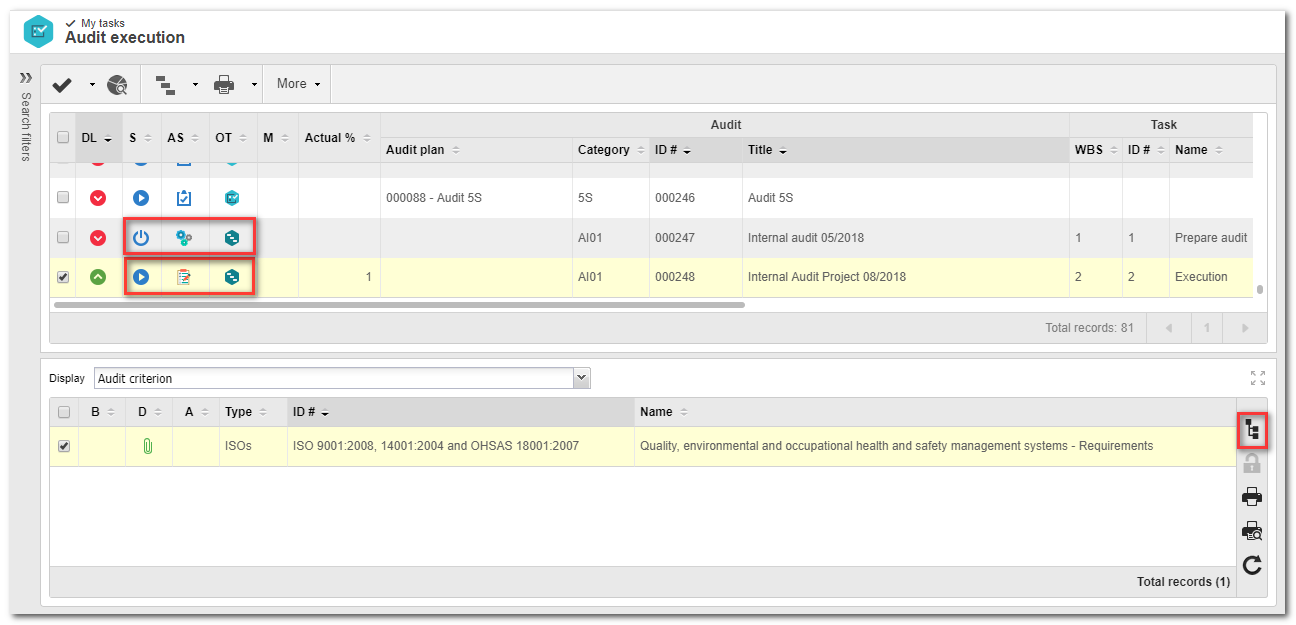
Task: Sort by the DL column header
Action: 97,138
